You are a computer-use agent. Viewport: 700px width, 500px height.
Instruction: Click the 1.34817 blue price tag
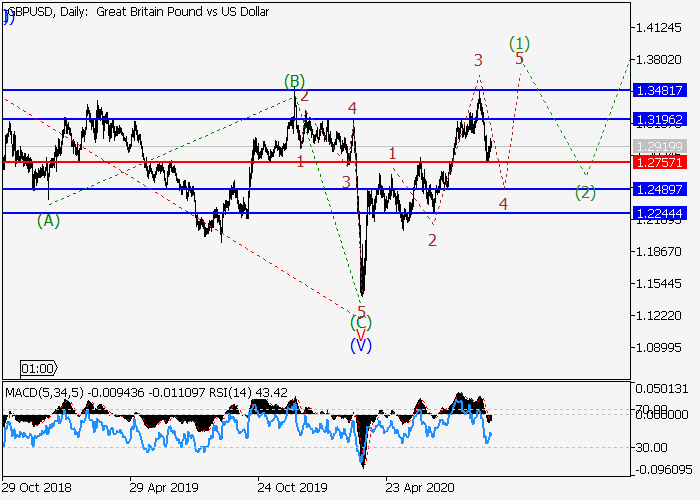pos(659,90)
